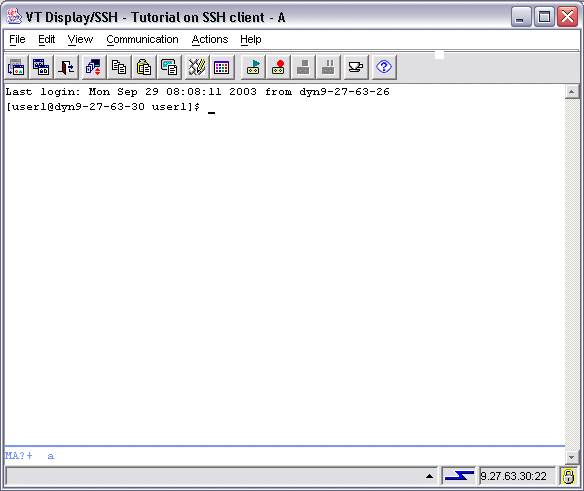Click the blue lightning connection status icon
Image resolution: width=584 pixels, height=491 pixels.
coord(459,476)
